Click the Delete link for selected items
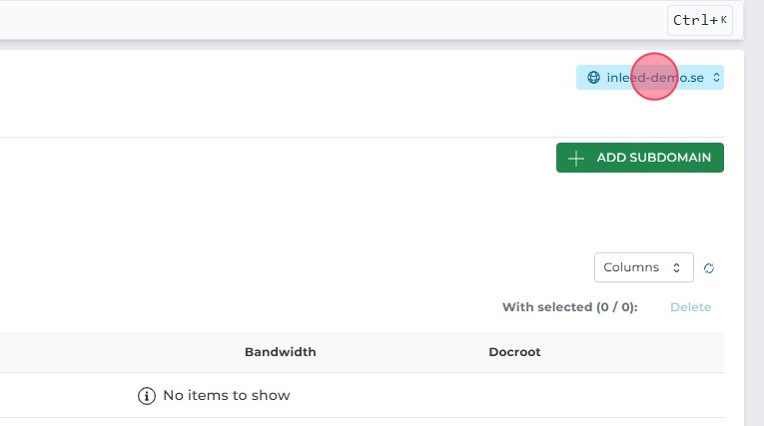This screenshot has width=764, height=426. pos(690,307)
